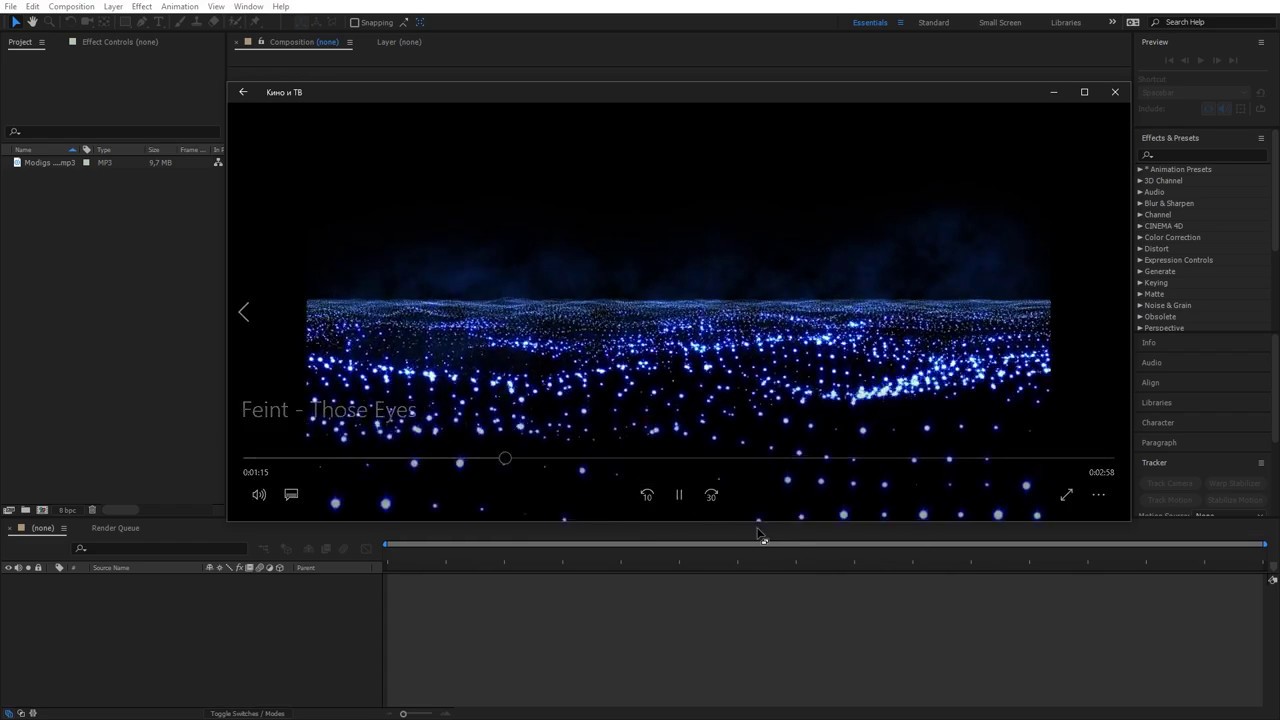Image resolution: width=1280 pixels, height=720 pixels.
Task: Switch to Effect Controls (none) tab
Action: click(x=120, y=42)
